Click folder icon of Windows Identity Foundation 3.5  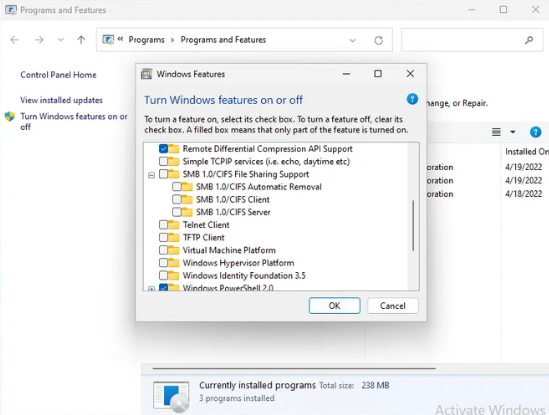tap(174, 275)
